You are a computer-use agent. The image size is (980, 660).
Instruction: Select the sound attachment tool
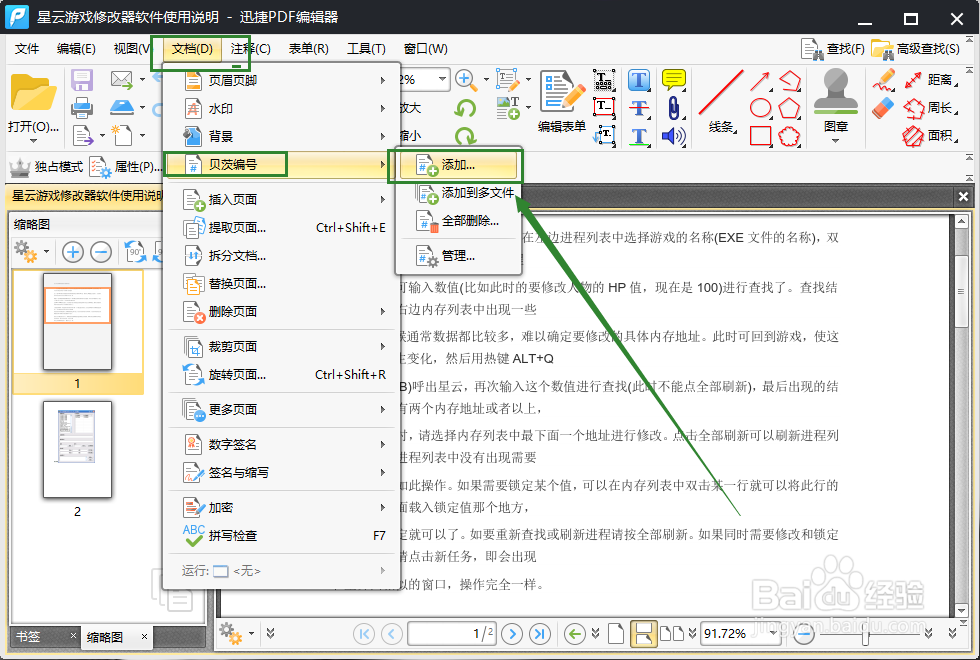point(673,137)
